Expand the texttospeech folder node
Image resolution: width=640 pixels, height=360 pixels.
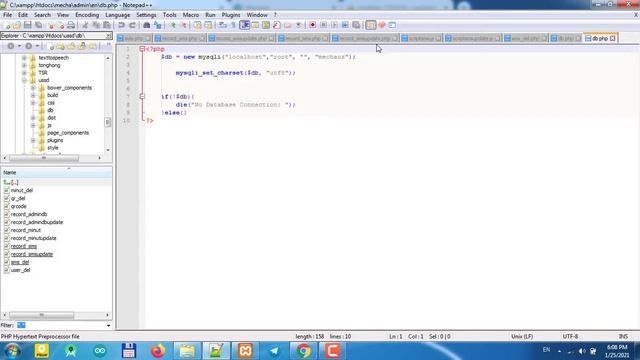click(24, 58)
